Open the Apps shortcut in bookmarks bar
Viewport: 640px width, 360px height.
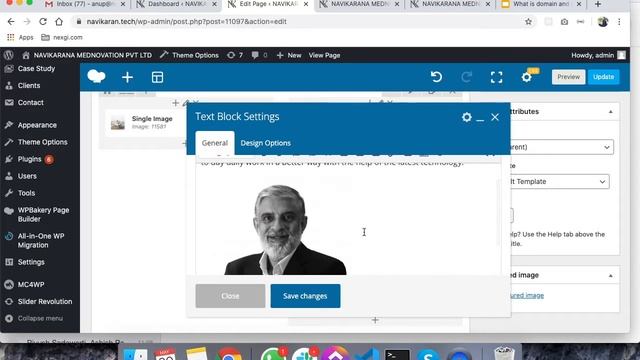pyautogui.click(x=20, y=37)
